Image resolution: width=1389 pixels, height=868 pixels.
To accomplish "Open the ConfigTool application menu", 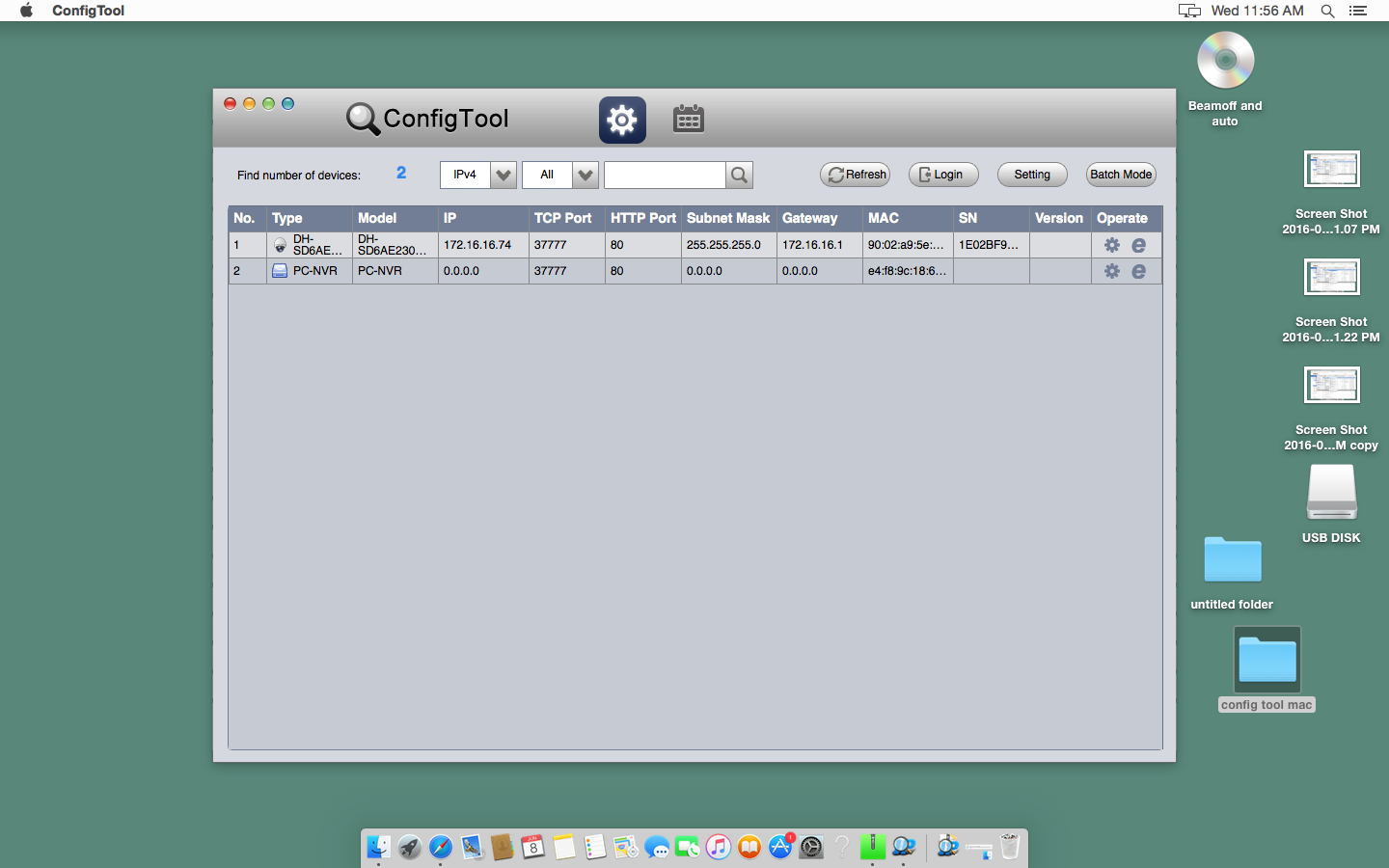I will click(88, 11).
